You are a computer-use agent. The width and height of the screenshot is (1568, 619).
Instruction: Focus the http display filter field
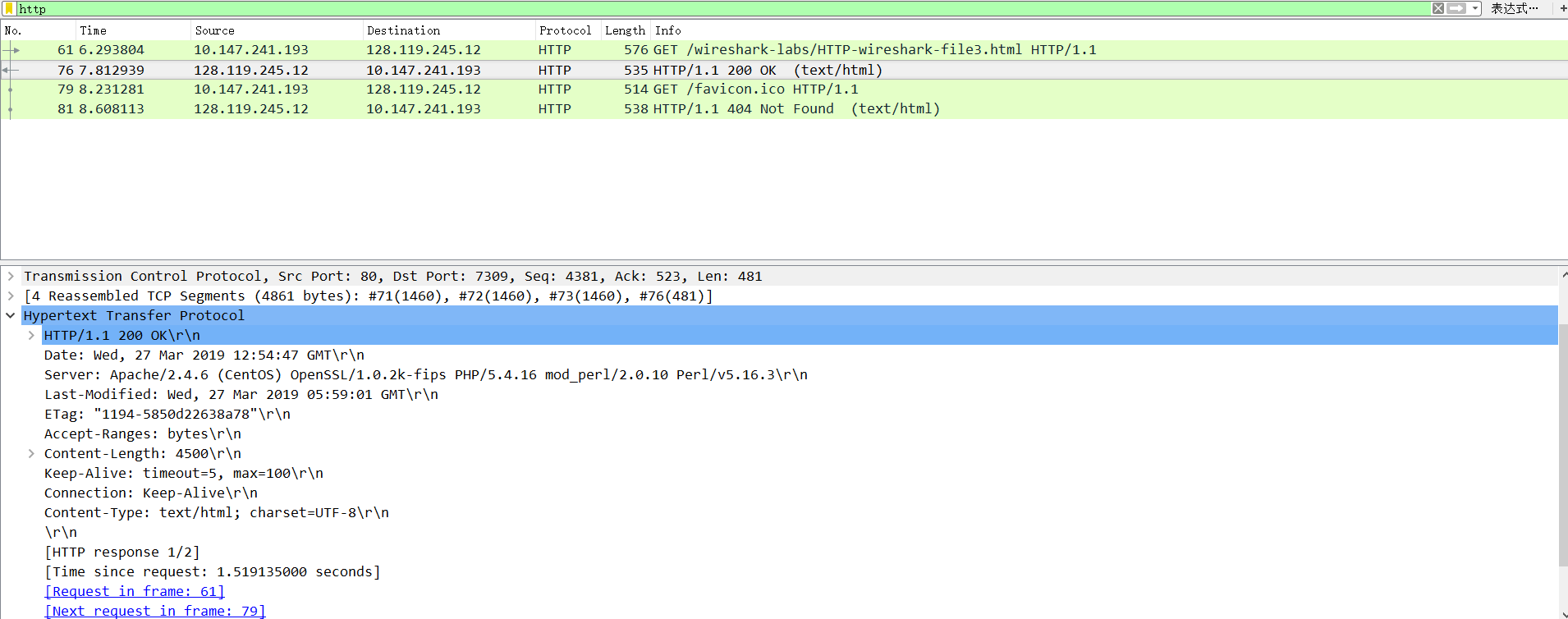pyautogui.click(x=722, y=8)
